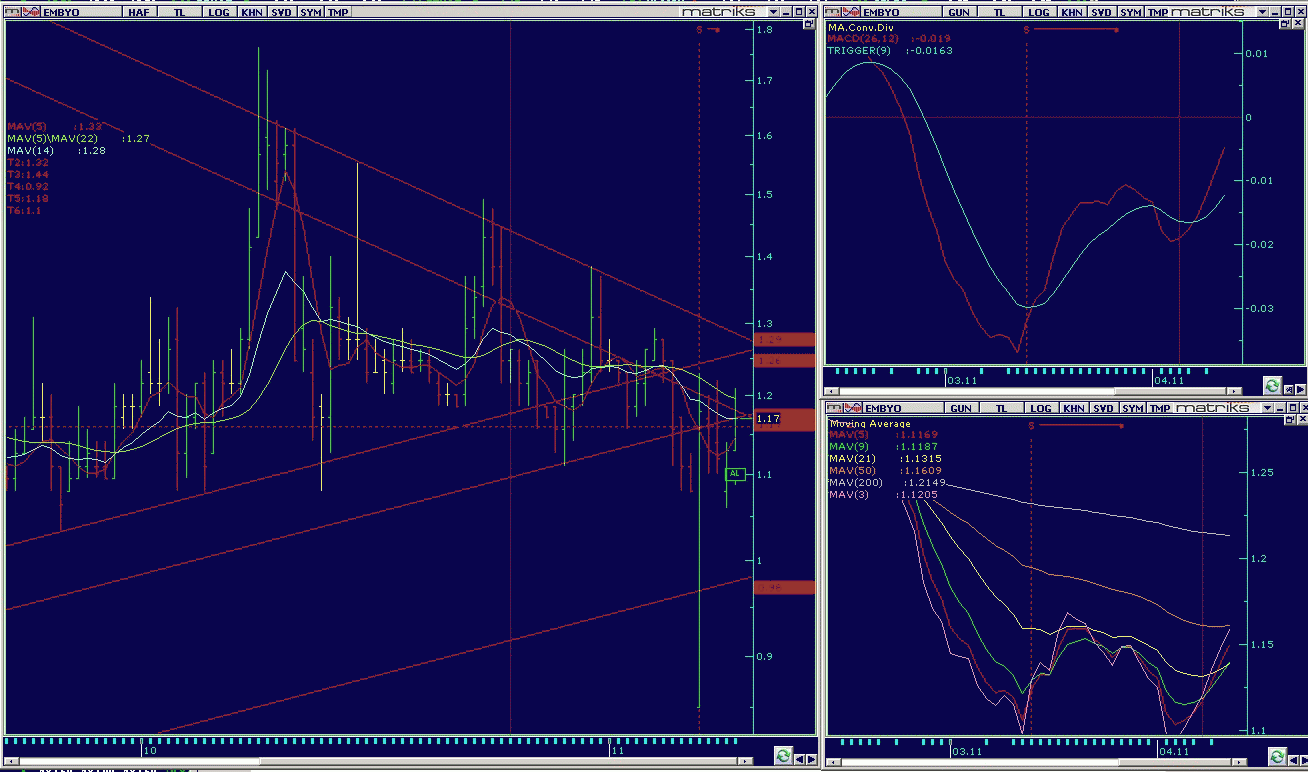Open dropdown arrow in MACD window title bar
The width and height of the screenshot is (1308, 772).
tap(1262, 12)
